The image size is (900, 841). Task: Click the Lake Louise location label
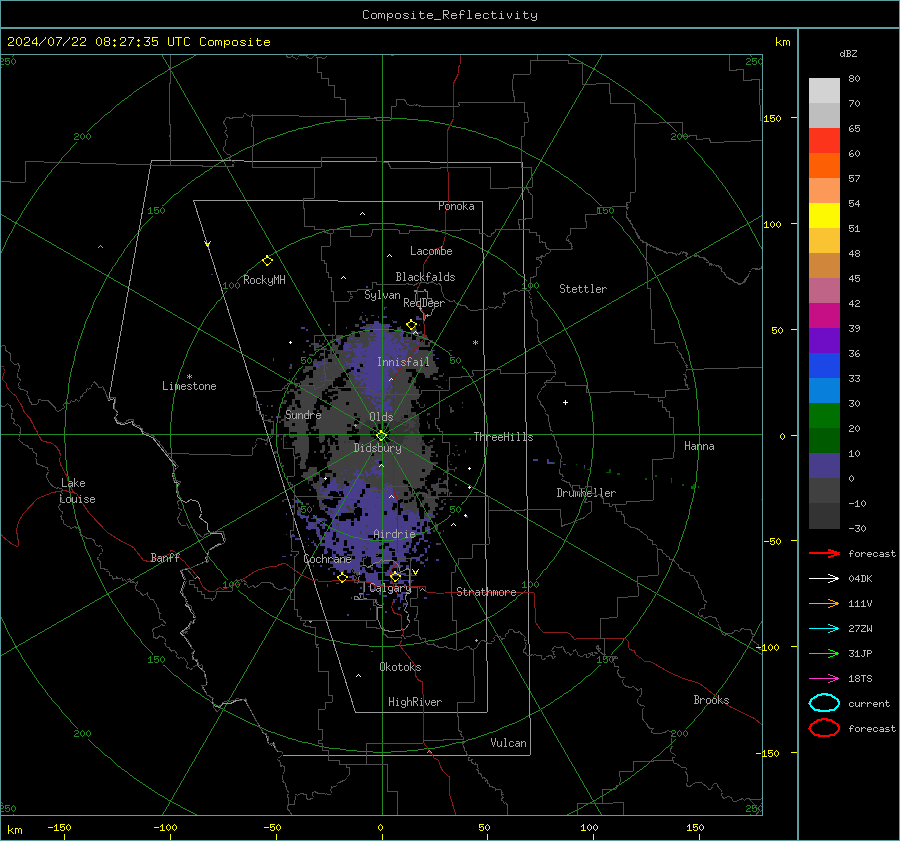click(77, 491)
